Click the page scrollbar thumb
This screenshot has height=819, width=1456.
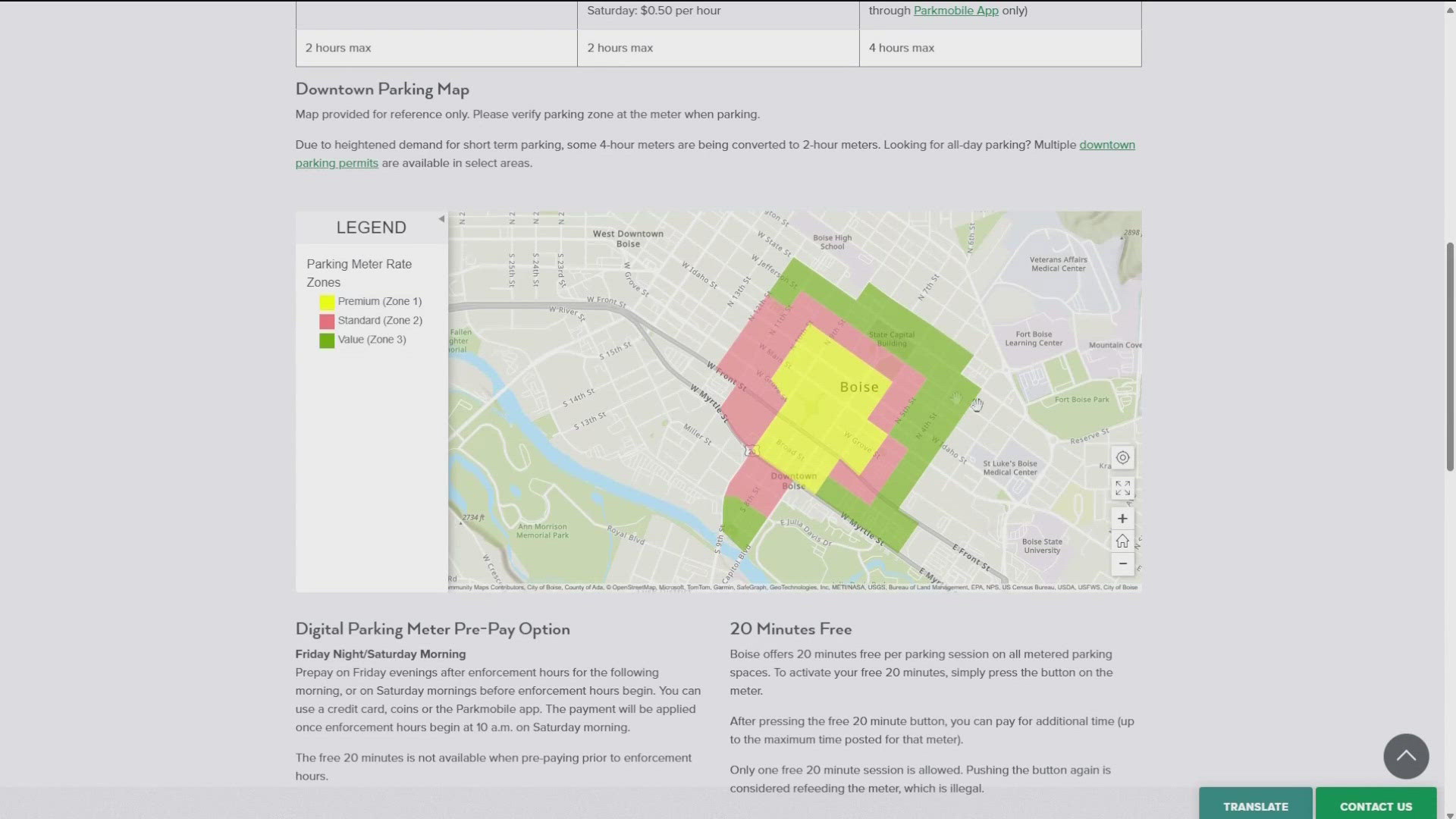tap(1449, 356)
